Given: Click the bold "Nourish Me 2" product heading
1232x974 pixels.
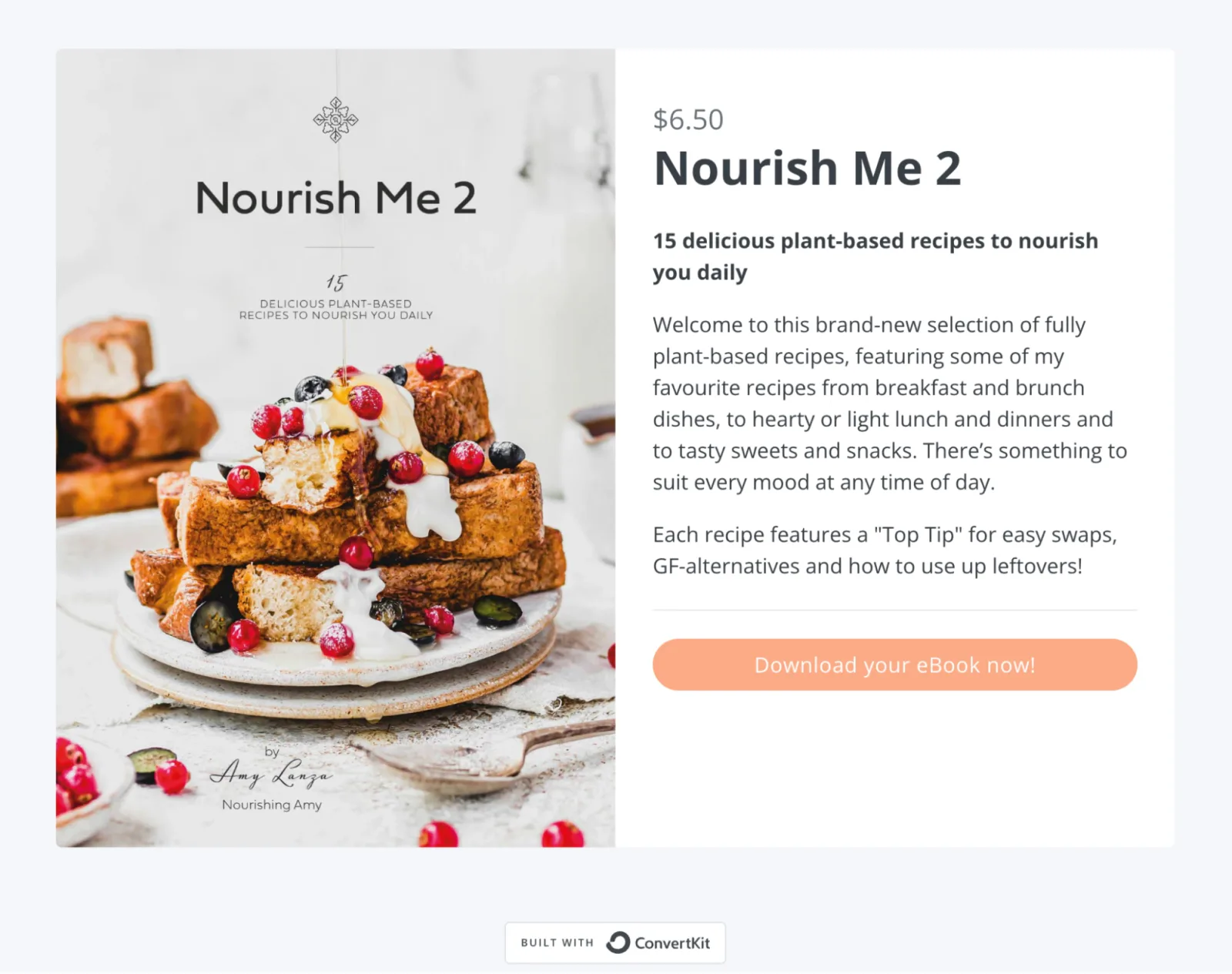Looking at the screenshot, I should 807,168.
